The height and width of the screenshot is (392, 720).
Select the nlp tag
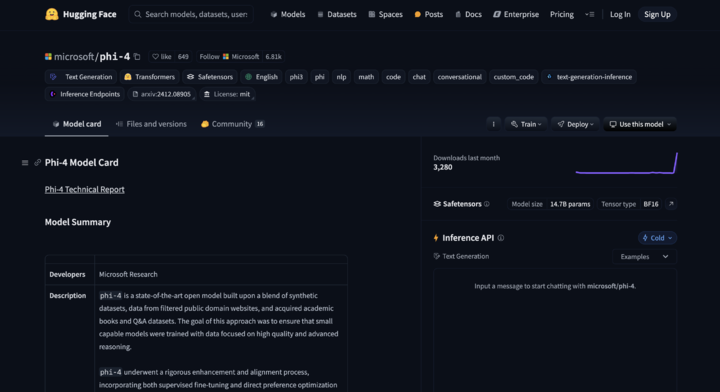coord(341,77)
